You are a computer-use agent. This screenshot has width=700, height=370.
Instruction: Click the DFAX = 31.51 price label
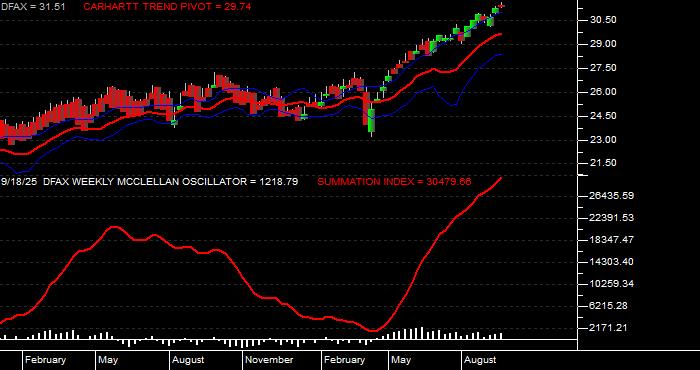point(33,6)
